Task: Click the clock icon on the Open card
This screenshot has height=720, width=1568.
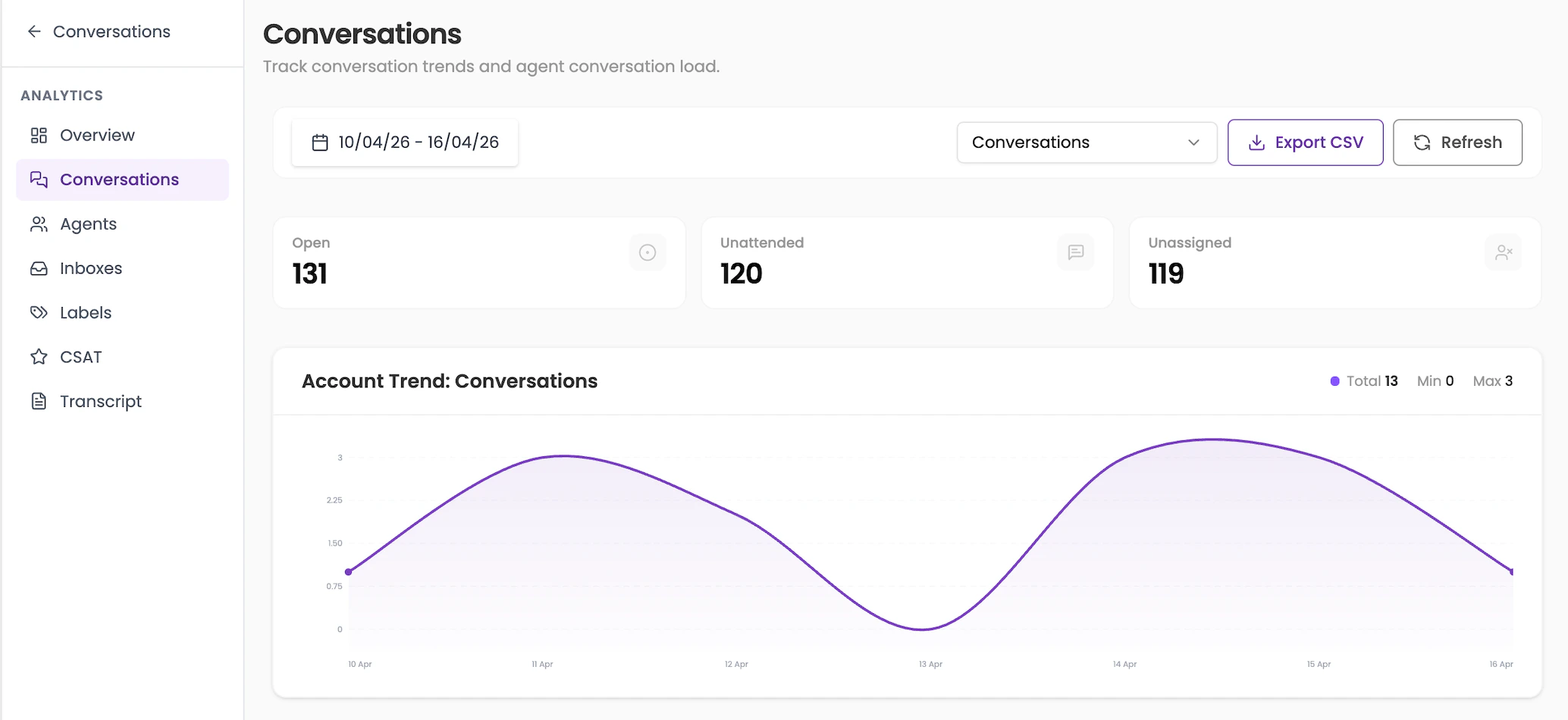Action: (x=647, y=252)
